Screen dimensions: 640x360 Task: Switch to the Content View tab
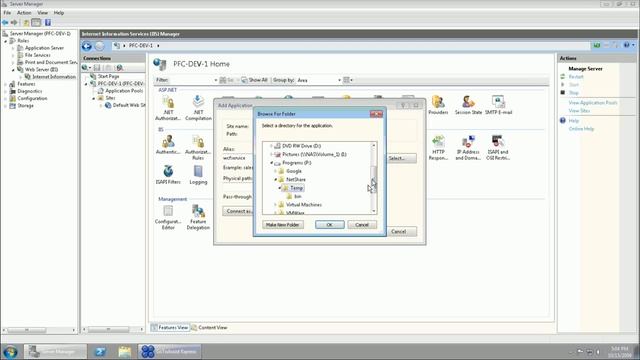click(x=209, y=327)
